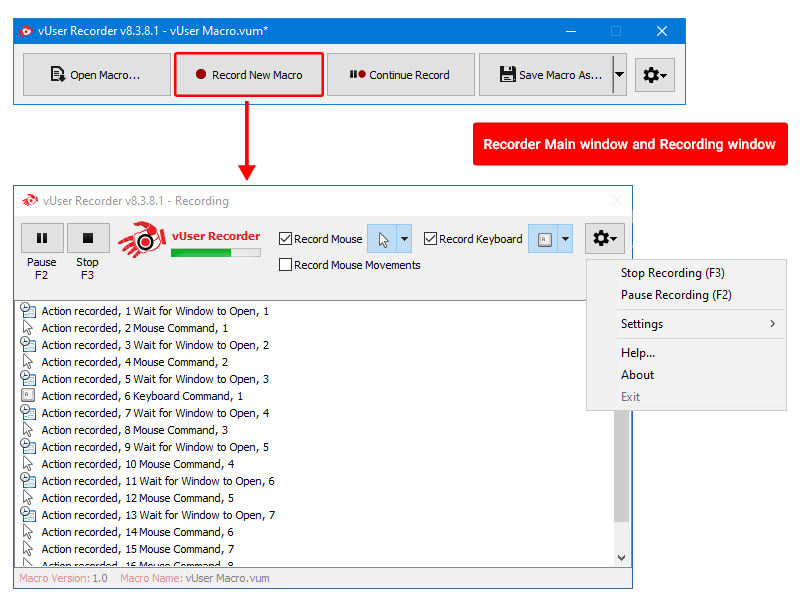This screenshot has width=800, height=600.
Task: Open the keyboard record mode dropdown arrow
Action: [x=566, y=239]
